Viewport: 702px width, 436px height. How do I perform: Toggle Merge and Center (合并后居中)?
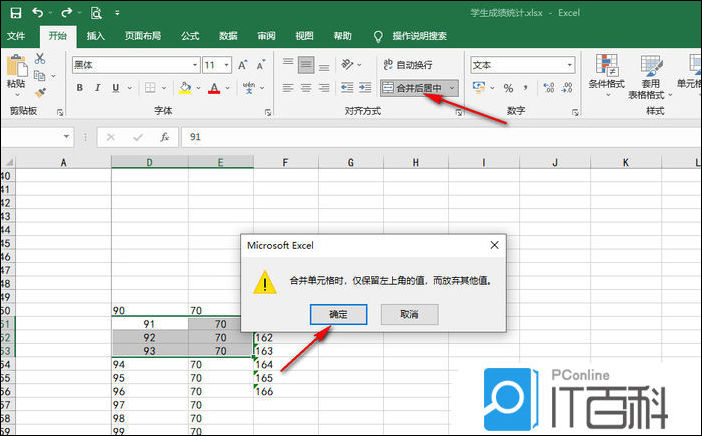(x=413, y=88)
